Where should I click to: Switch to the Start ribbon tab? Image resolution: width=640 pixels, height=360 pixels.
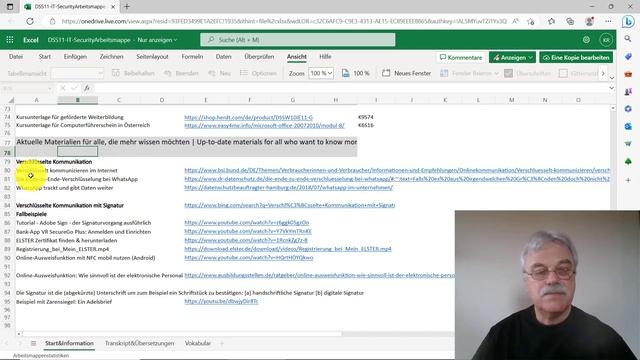(x=44, y=57)
